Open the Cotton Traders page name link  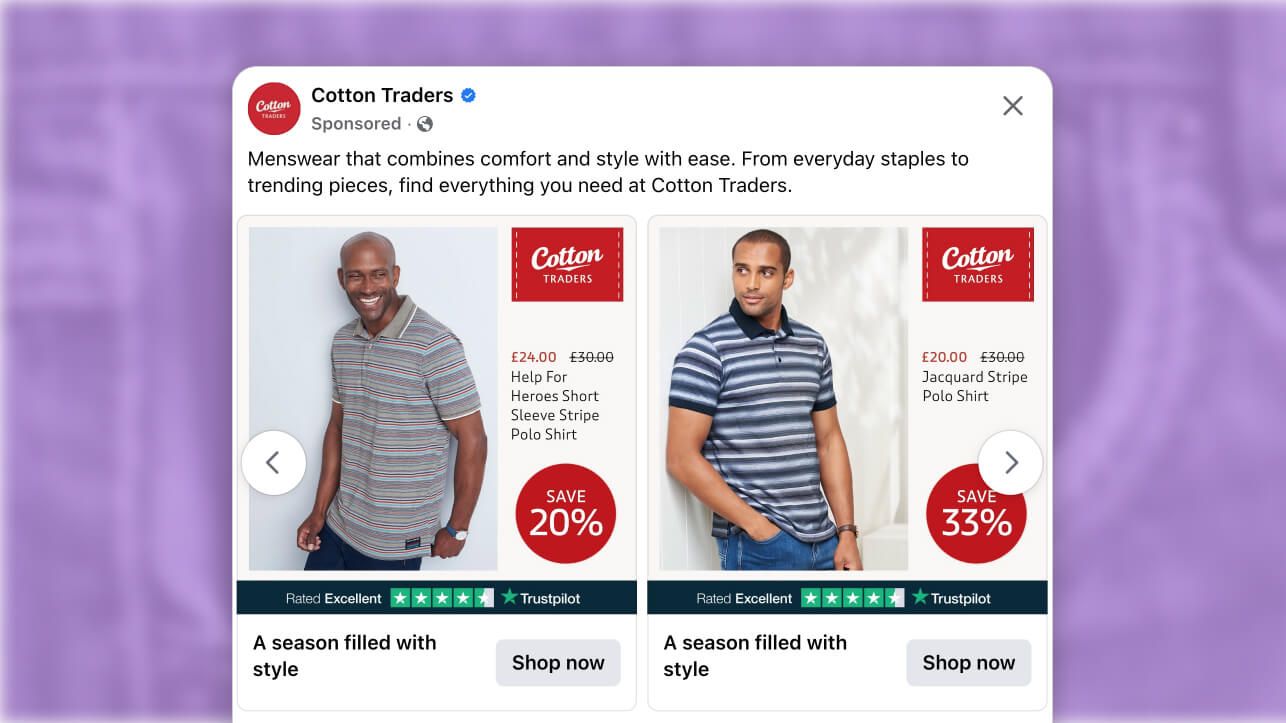click(382, 96)
